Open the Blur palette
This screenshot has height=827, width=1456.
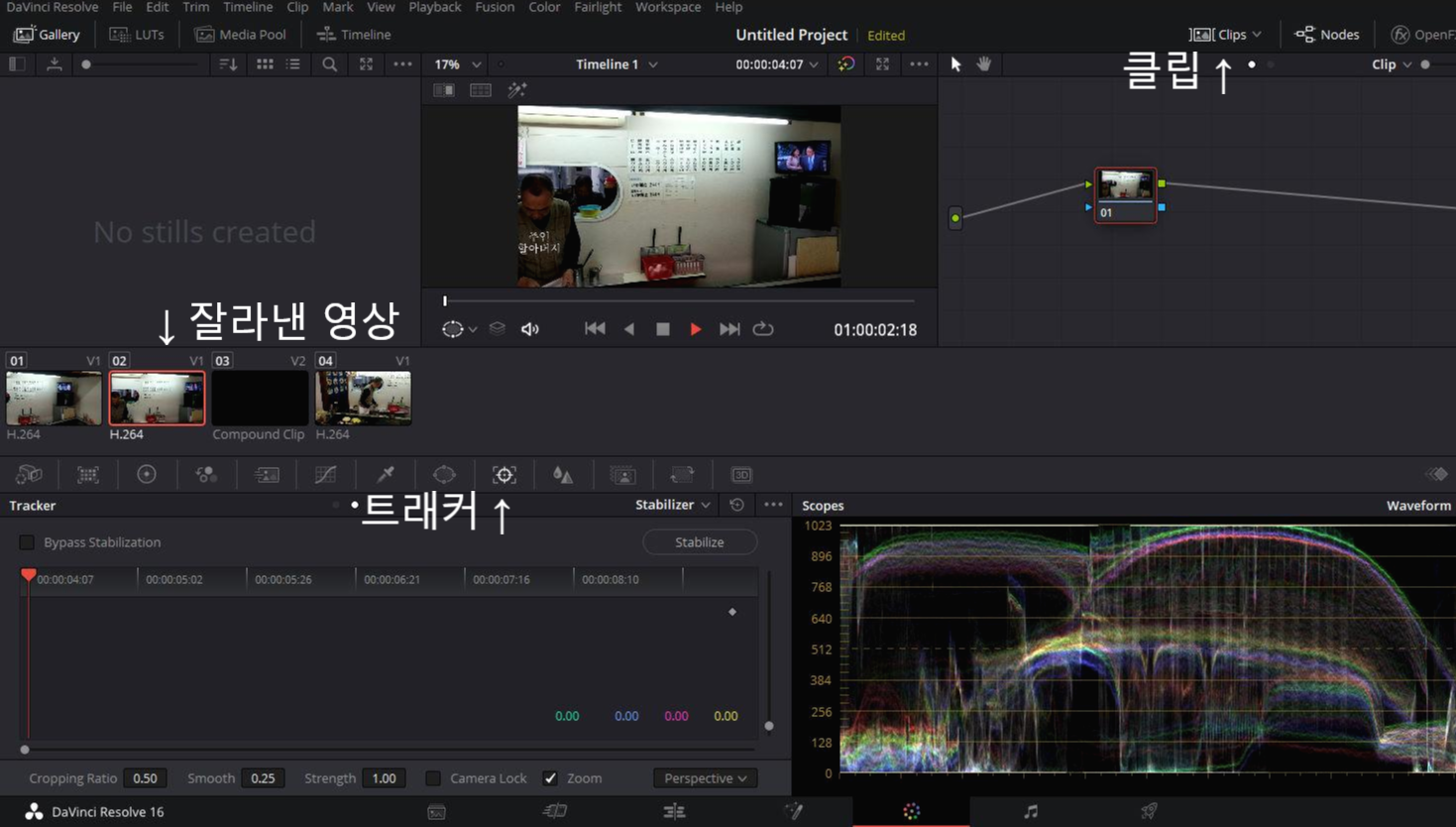pyautogui.click(x=563, y=474)
